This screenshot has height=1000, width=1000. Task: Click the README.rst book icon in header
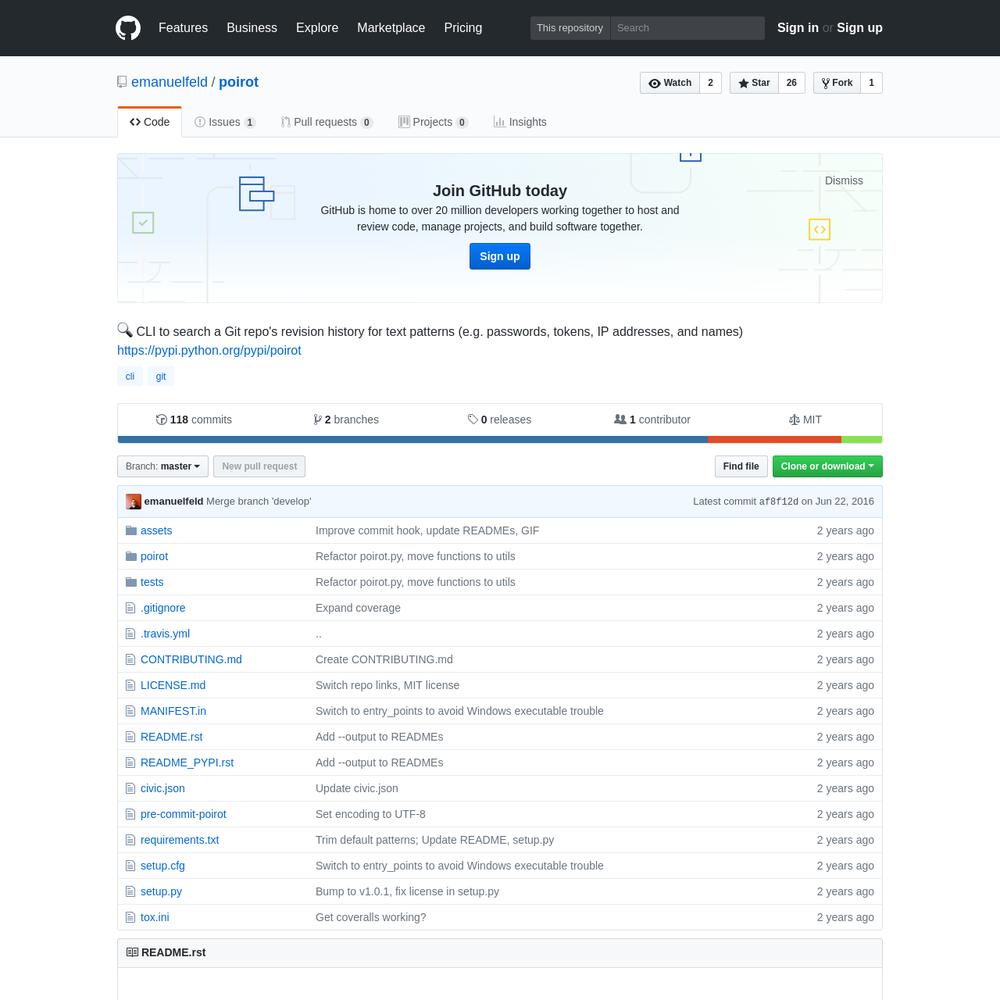[x=132, y=952]
